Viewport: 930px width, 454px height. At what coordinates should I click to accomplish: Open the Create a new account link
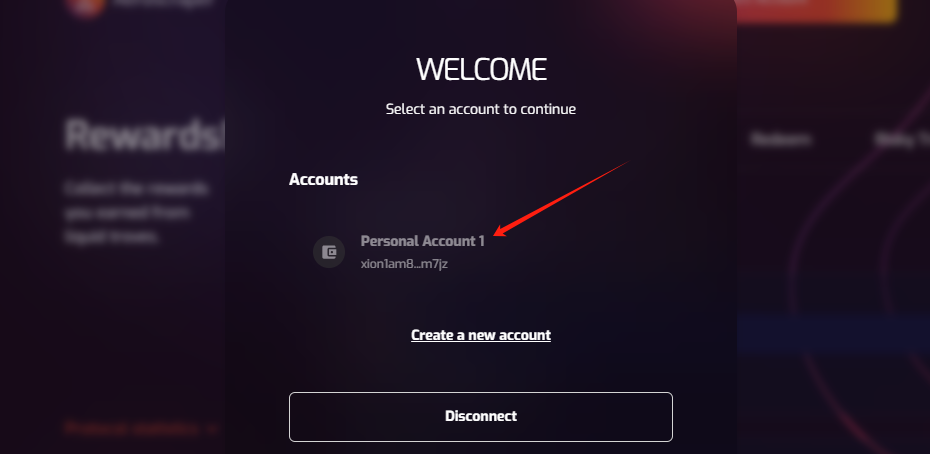[x=481, y=335]
